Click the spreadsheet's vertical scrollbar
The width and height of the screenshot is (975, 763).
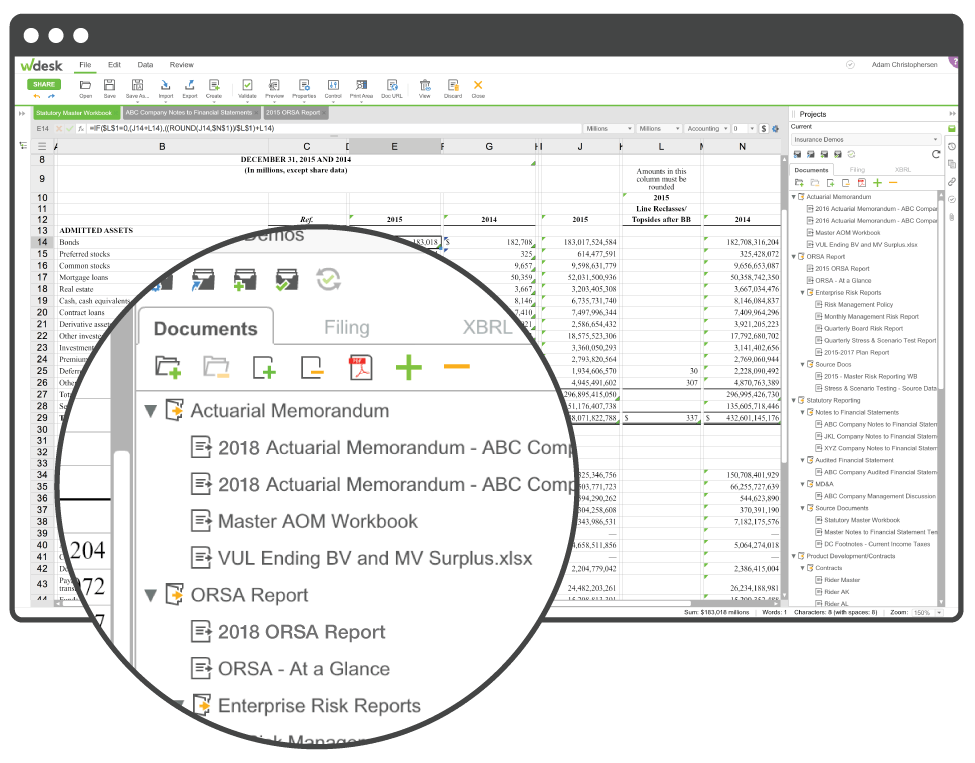783,377
